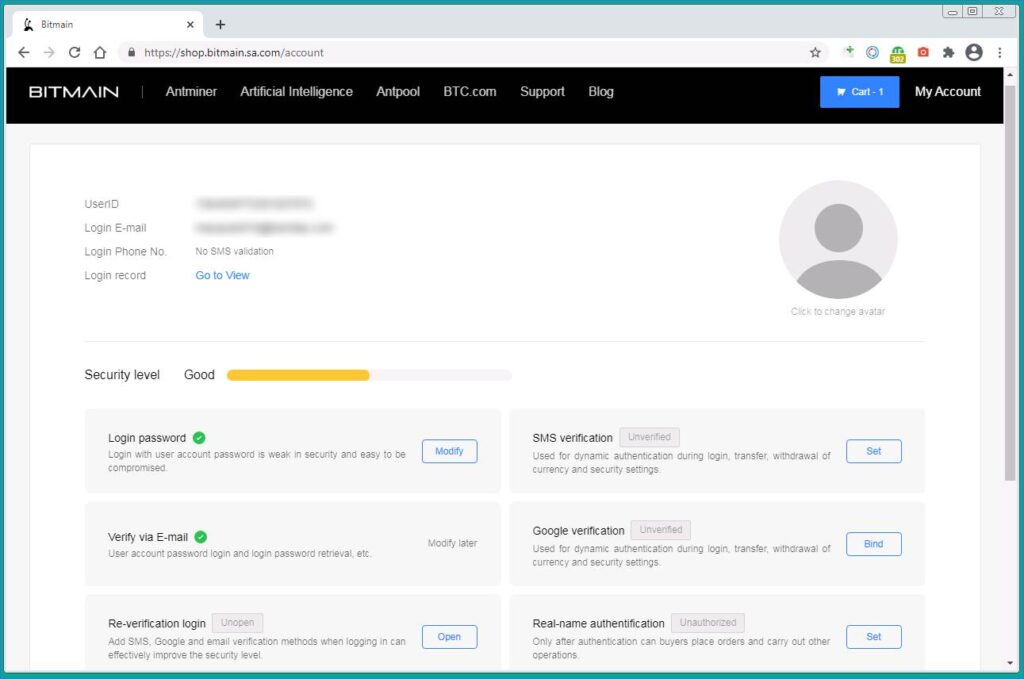Bookmark this page with the star icon

point(815,52)
